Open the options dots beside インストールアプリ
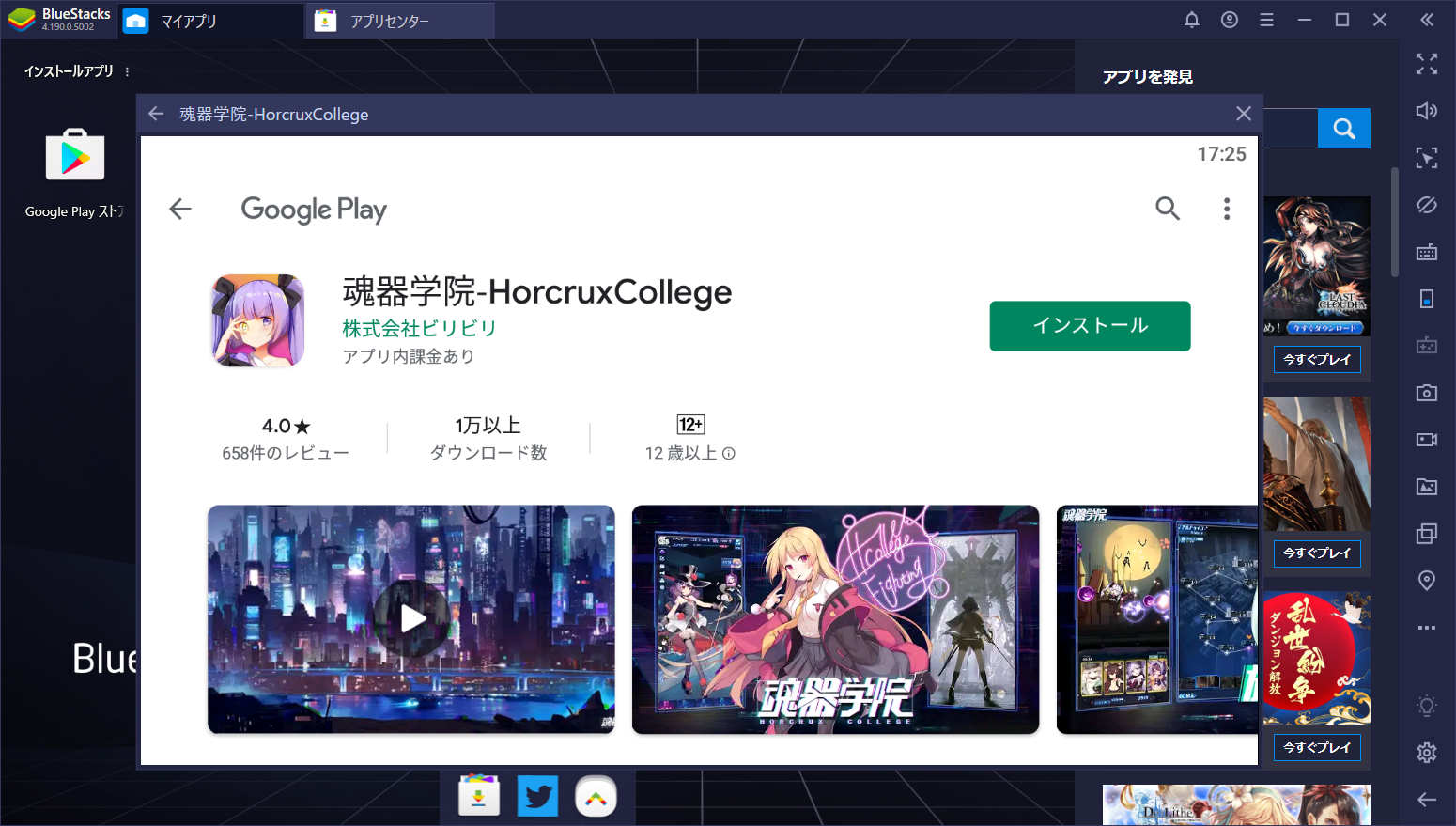The width and height of the screenshot is (1456, 826). (127, 71)
